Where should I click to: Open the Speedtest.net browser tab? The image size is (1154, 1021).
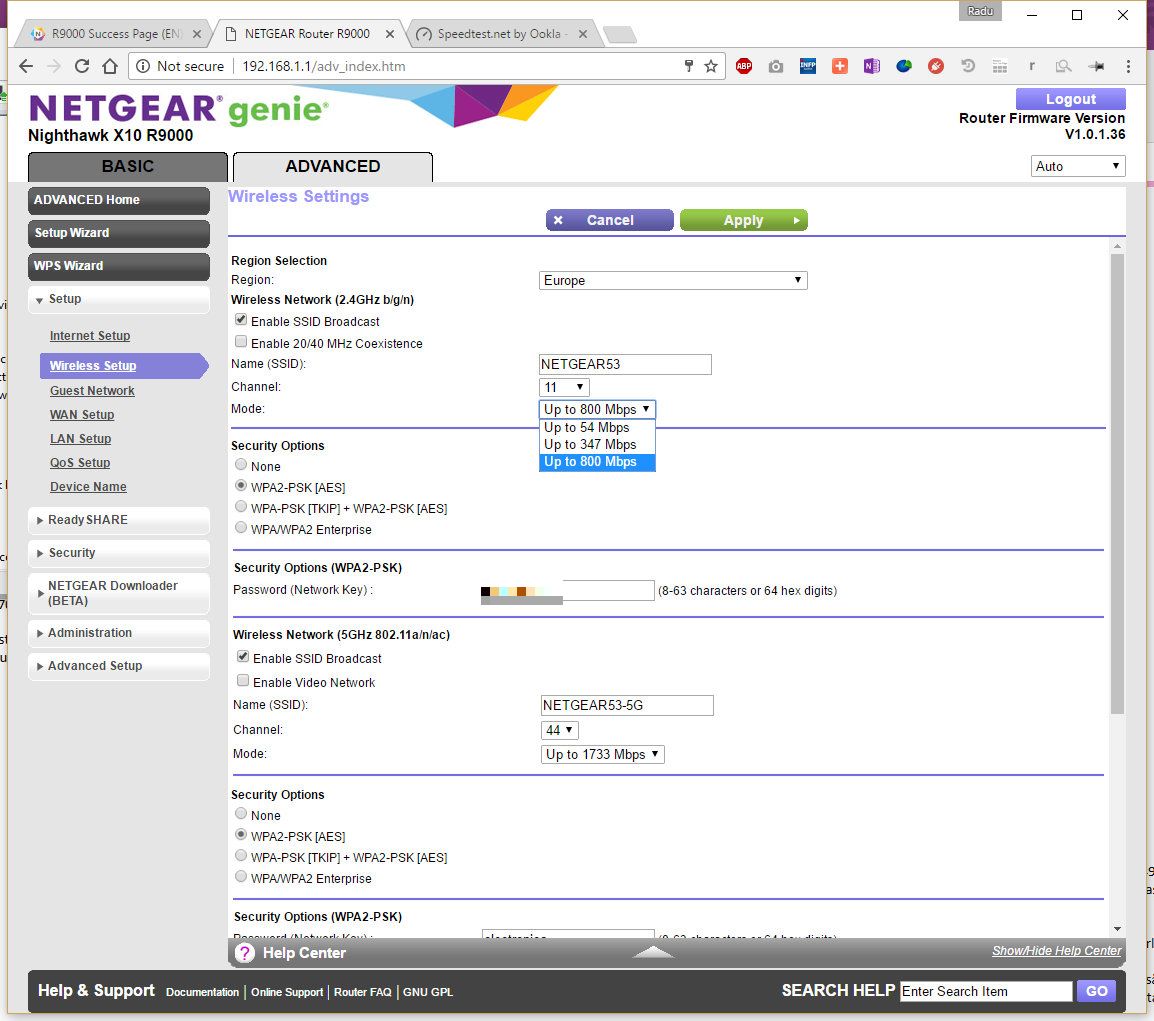tap(502, 34)
